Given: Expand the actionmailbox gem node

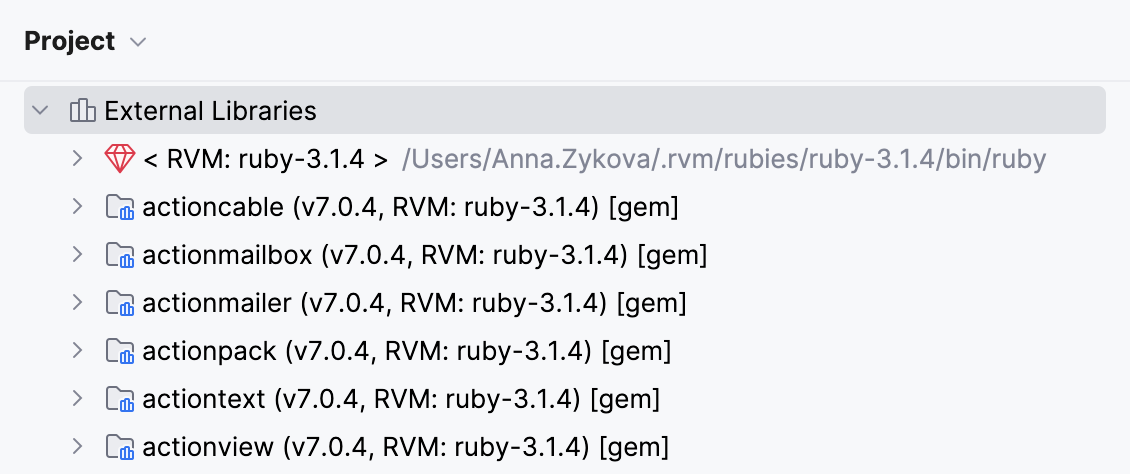Looking at the screenshot, I should tap(77, 255).
